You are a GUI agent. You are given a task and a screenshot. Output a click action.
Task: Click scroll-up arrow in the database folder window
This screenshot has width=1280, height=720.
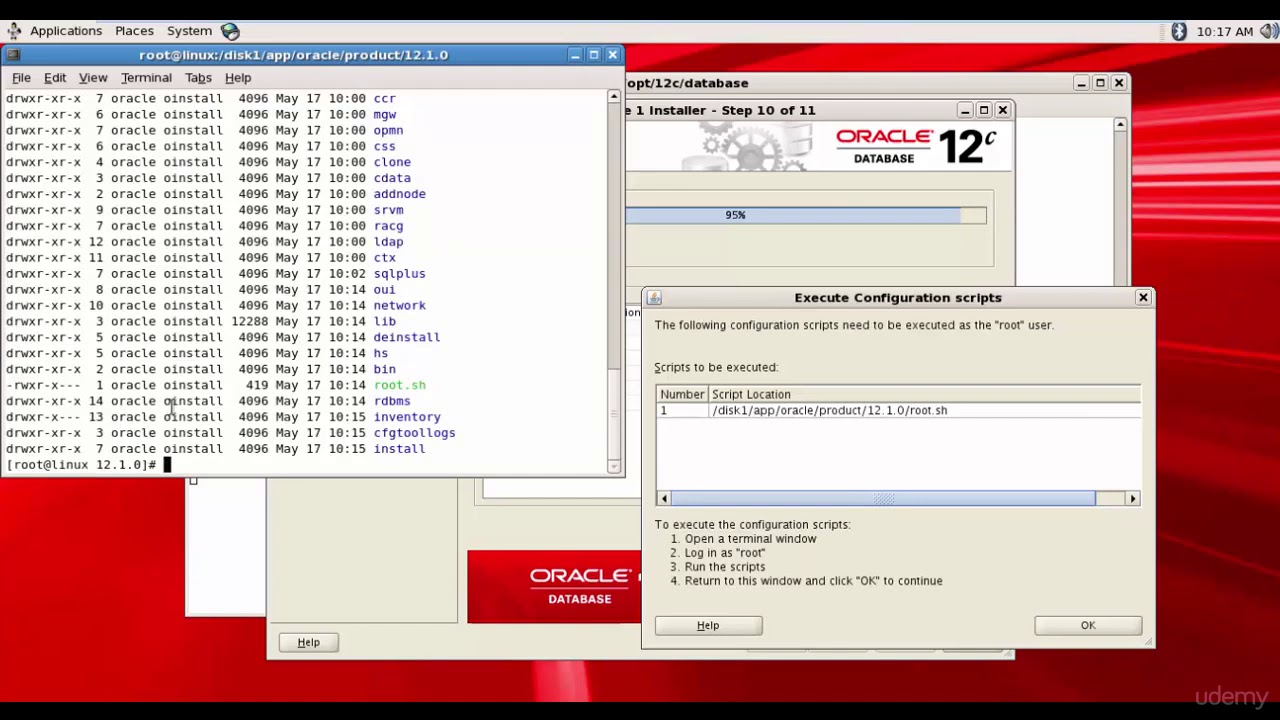[1120, 125]
